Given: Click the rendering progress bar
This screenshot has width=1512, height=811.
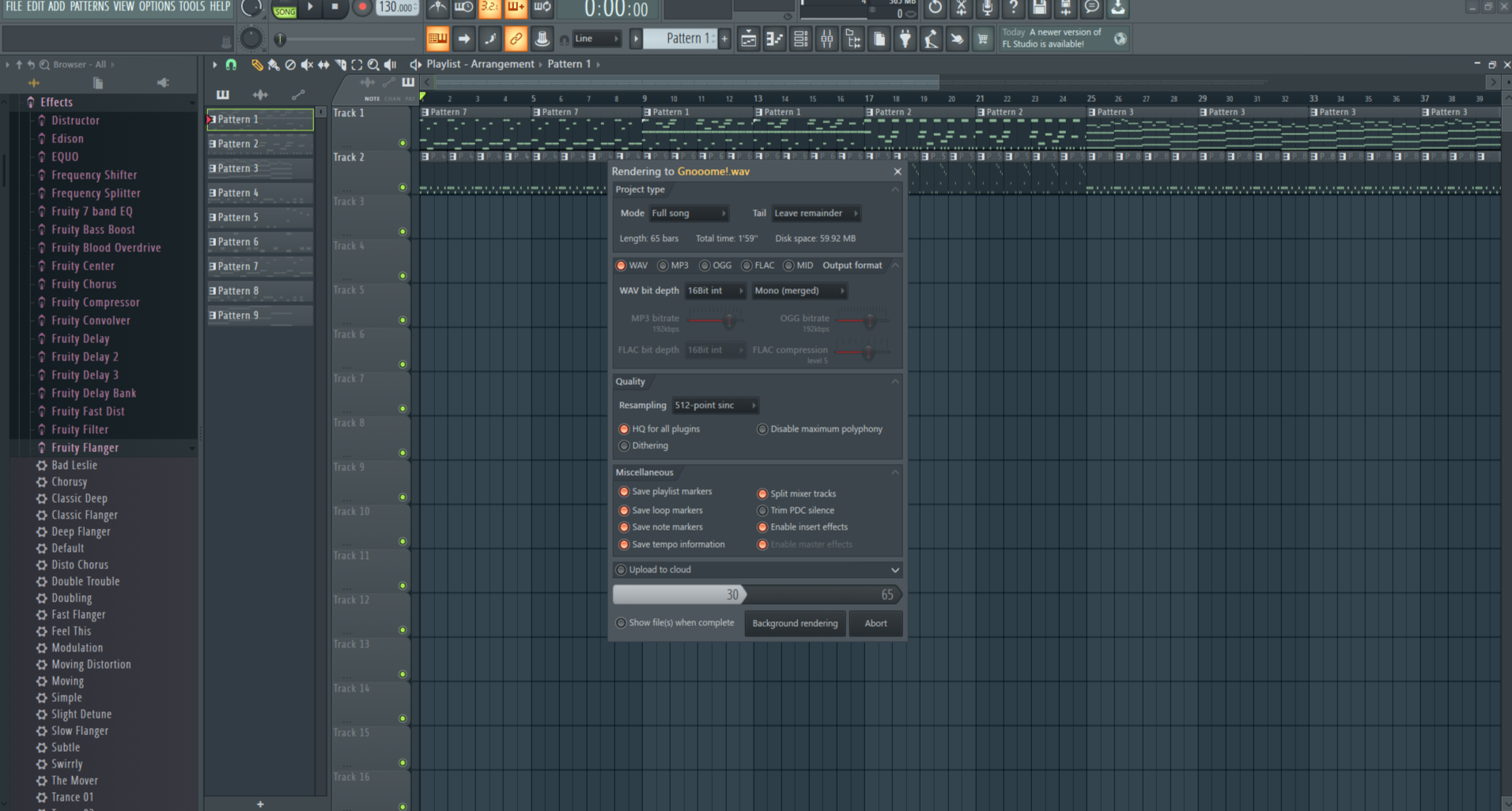Looking at the screenshot, I should (758, 594).
